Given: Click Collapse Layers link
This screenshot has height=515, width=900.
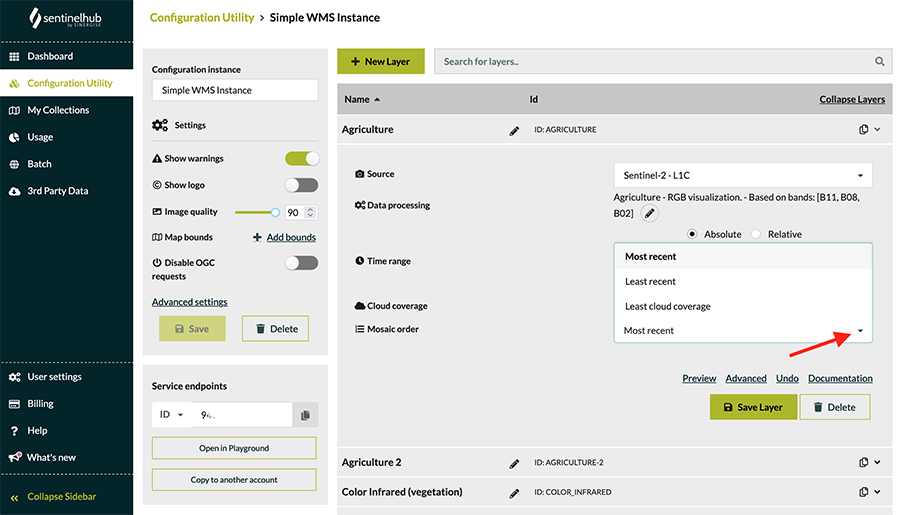Looking at the screenshot, I should 852,99.
